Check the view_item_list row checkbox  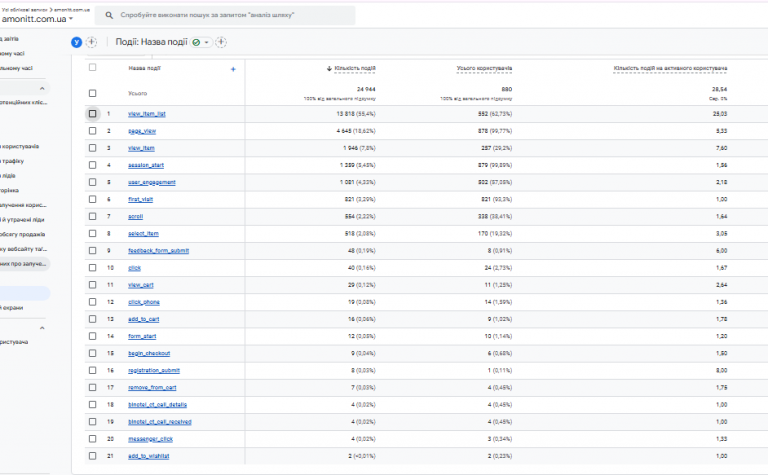[x=93, y=114]
